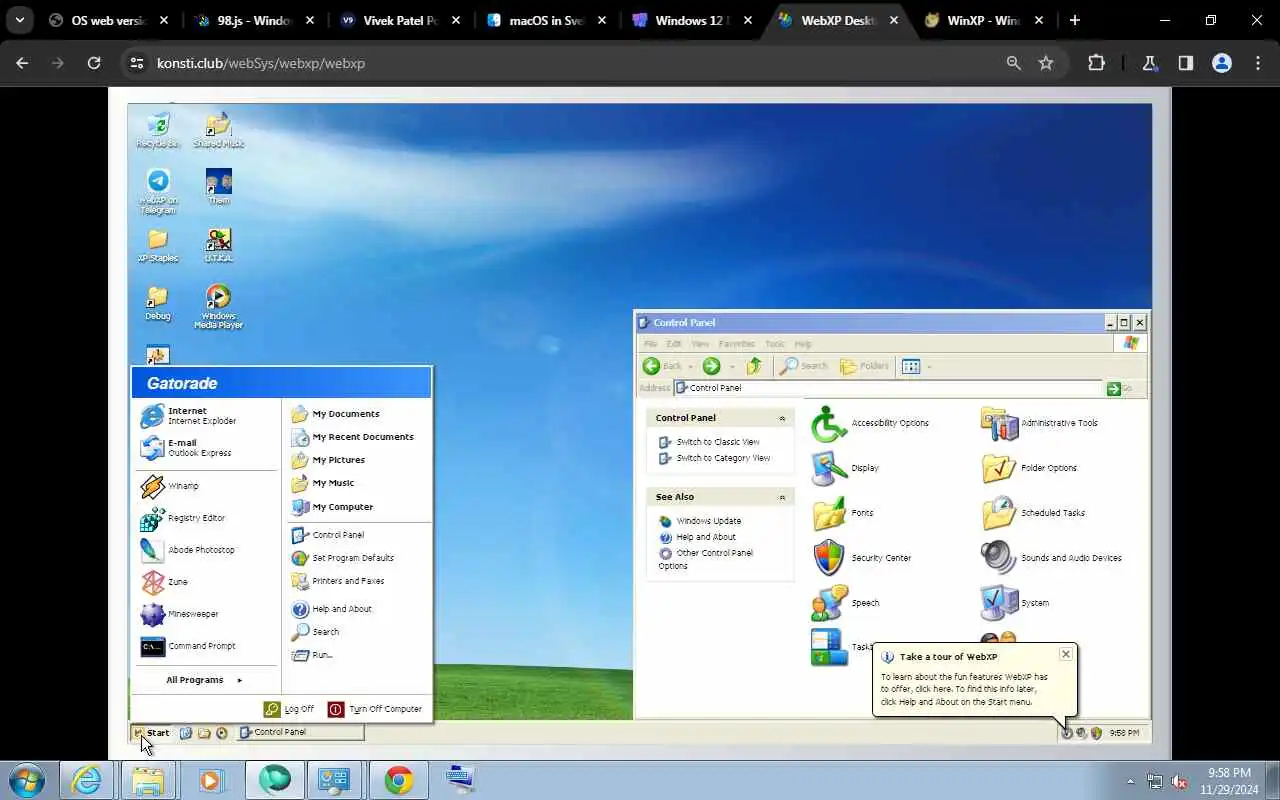Open My Documents from Start menu
Screen dimensions: 1280x800
coord(336,414)
